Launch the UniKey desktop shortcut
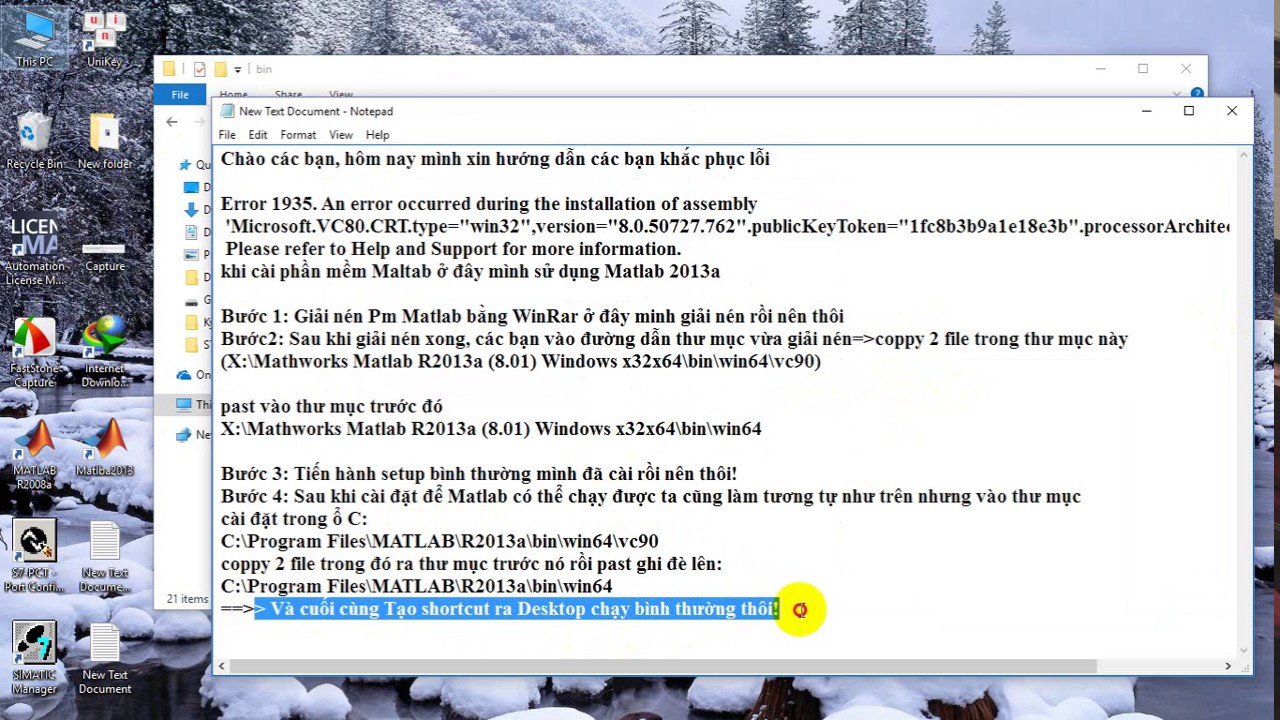The height and width of the screenshot is (720, 1280). pyautogui.click(x=104, y=38)
